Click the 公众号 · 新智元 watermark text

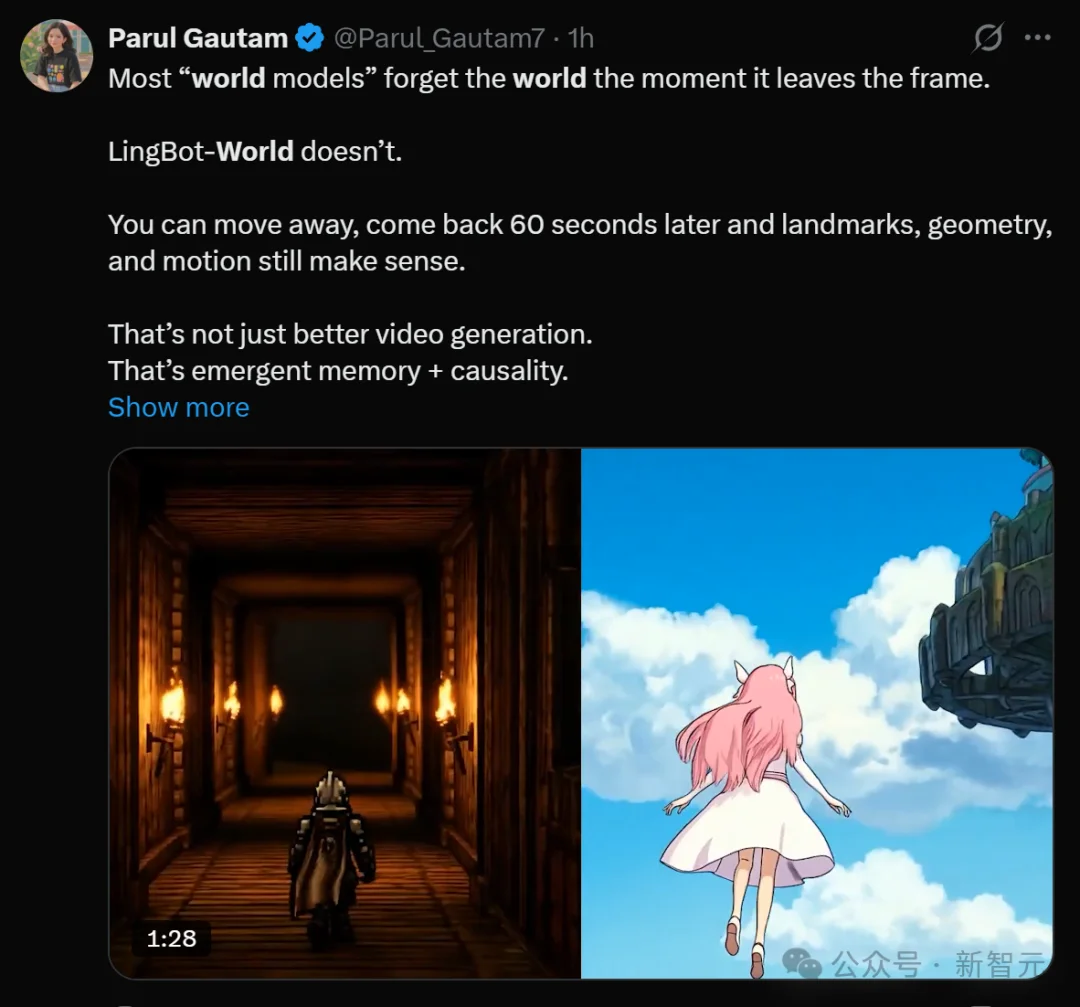pos(939,964)
